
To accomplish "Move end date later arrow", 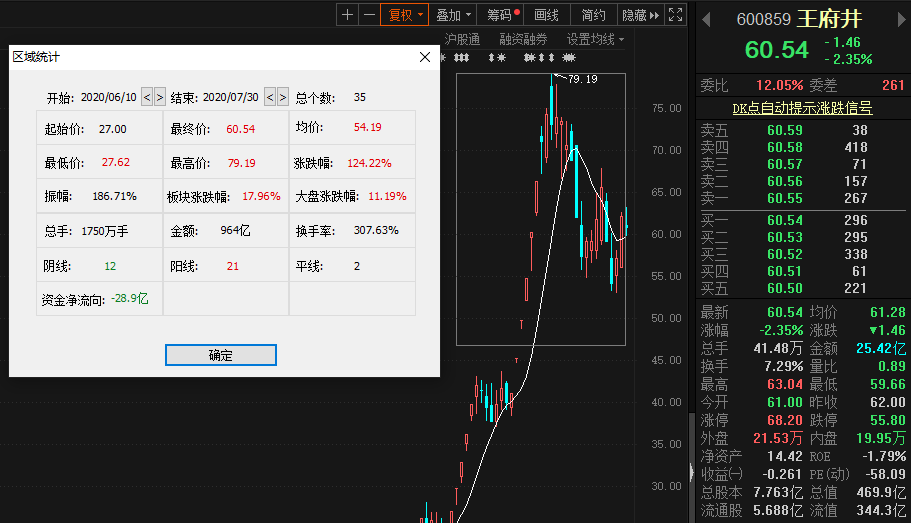I will (282, 97).
